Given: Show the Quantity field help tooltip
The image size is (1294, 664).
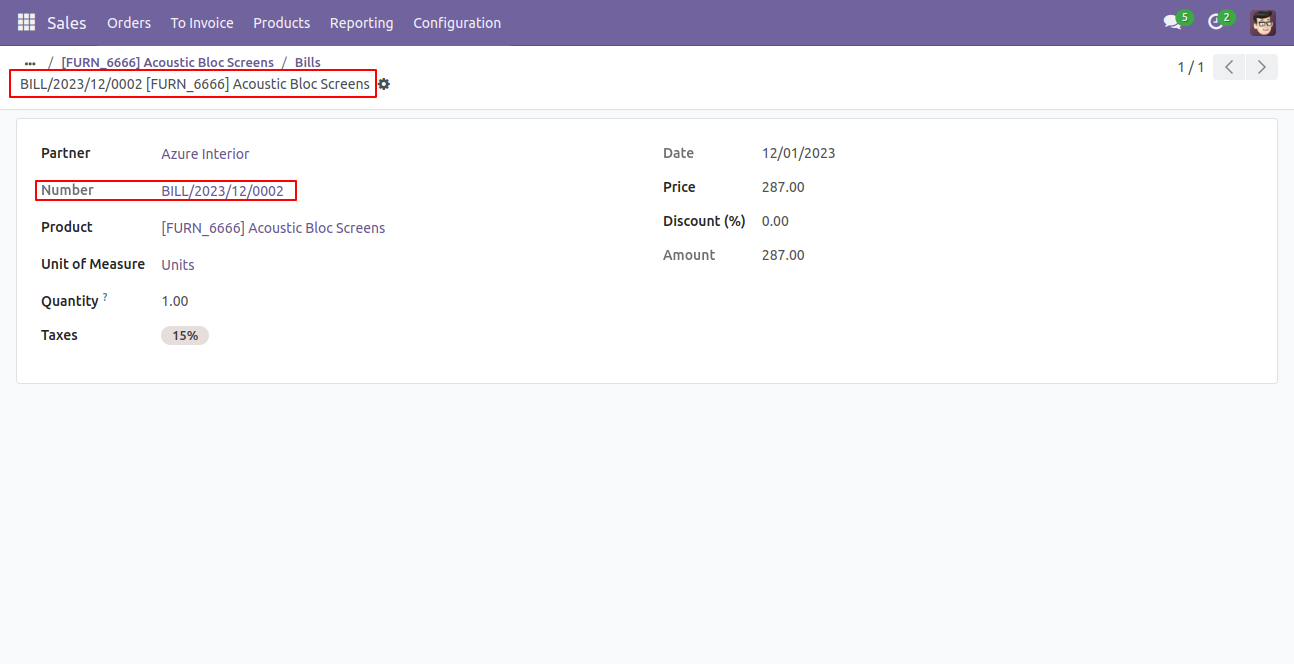Looking at the screenshot, I should tap(105, 297).
